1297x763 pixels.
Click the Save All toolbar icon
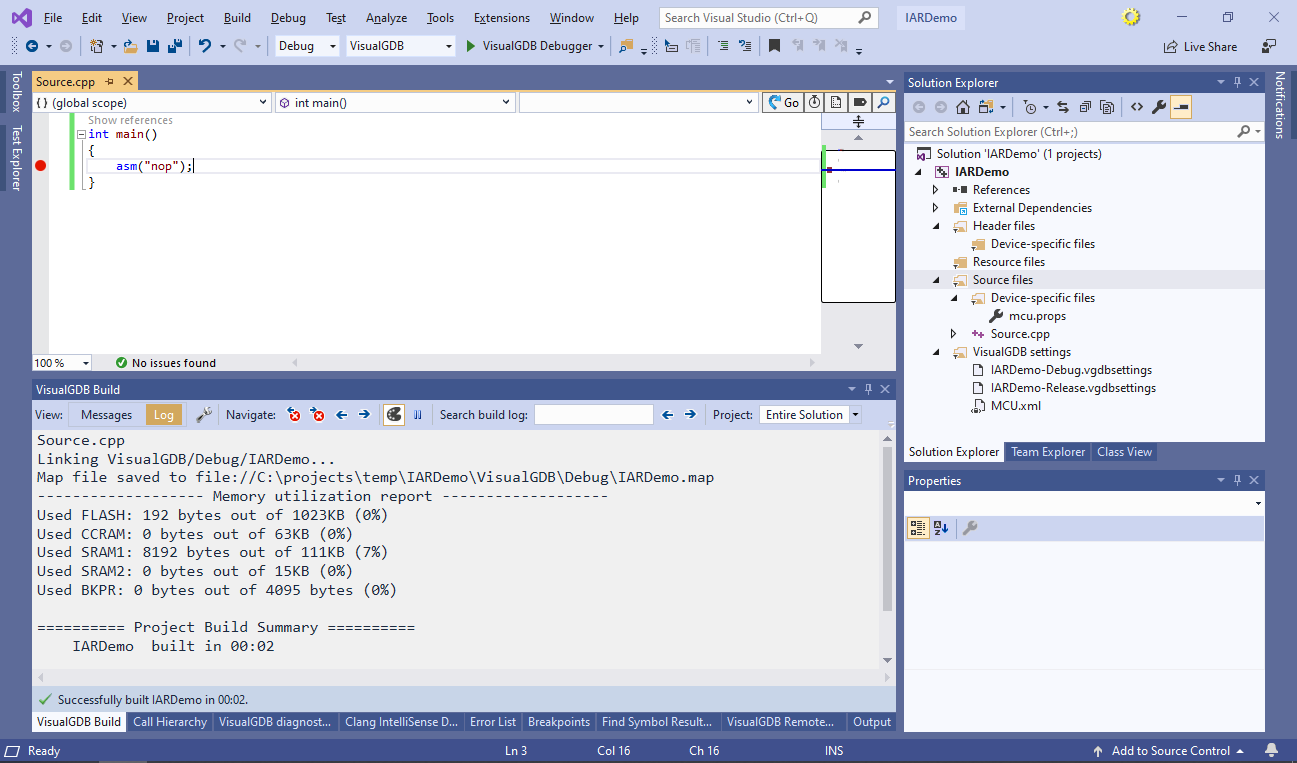pos(174,46)
